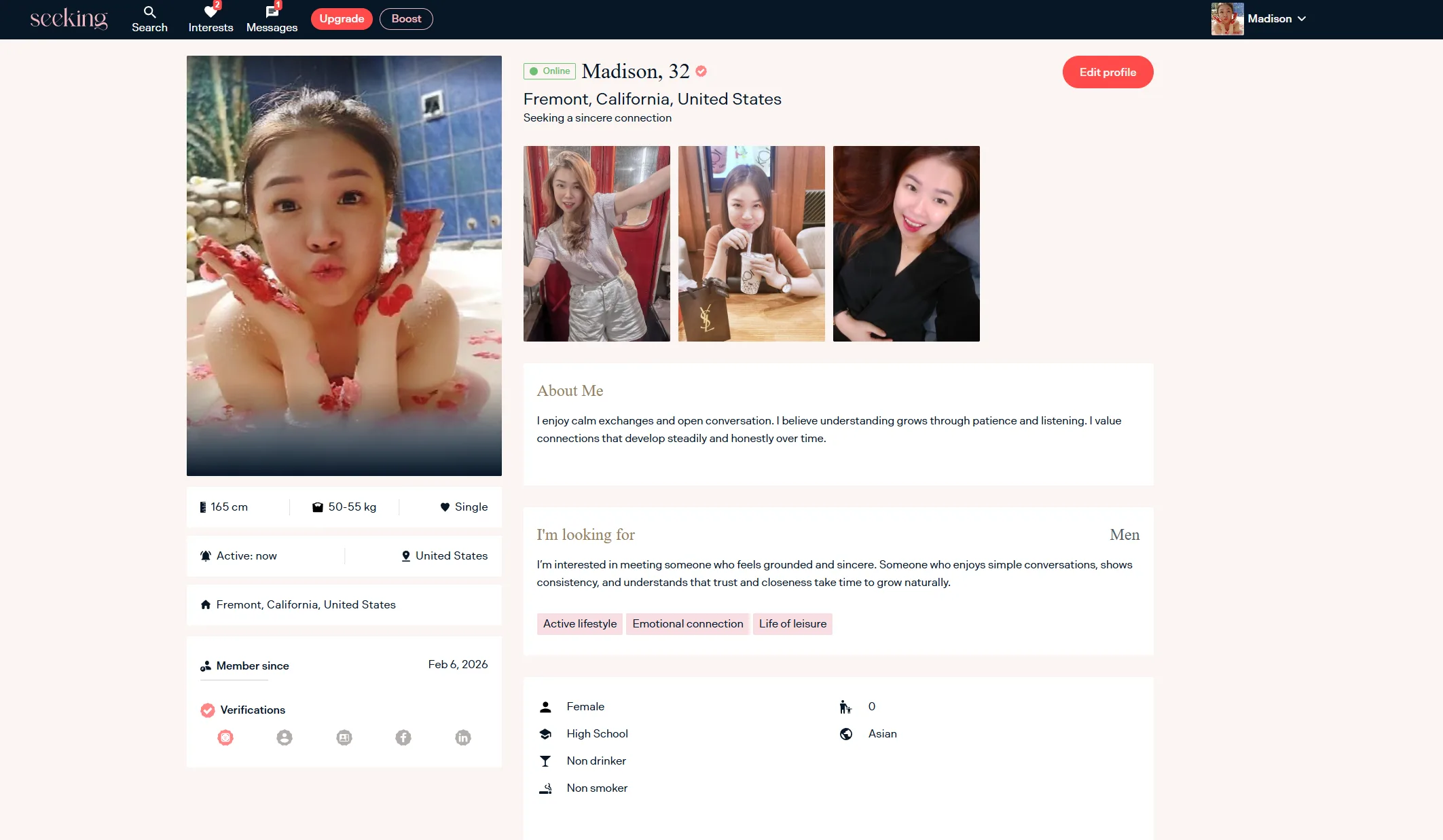This screenshot has width=1443, height=840.
Task: Open Interests heart icon
Action: 211,12
